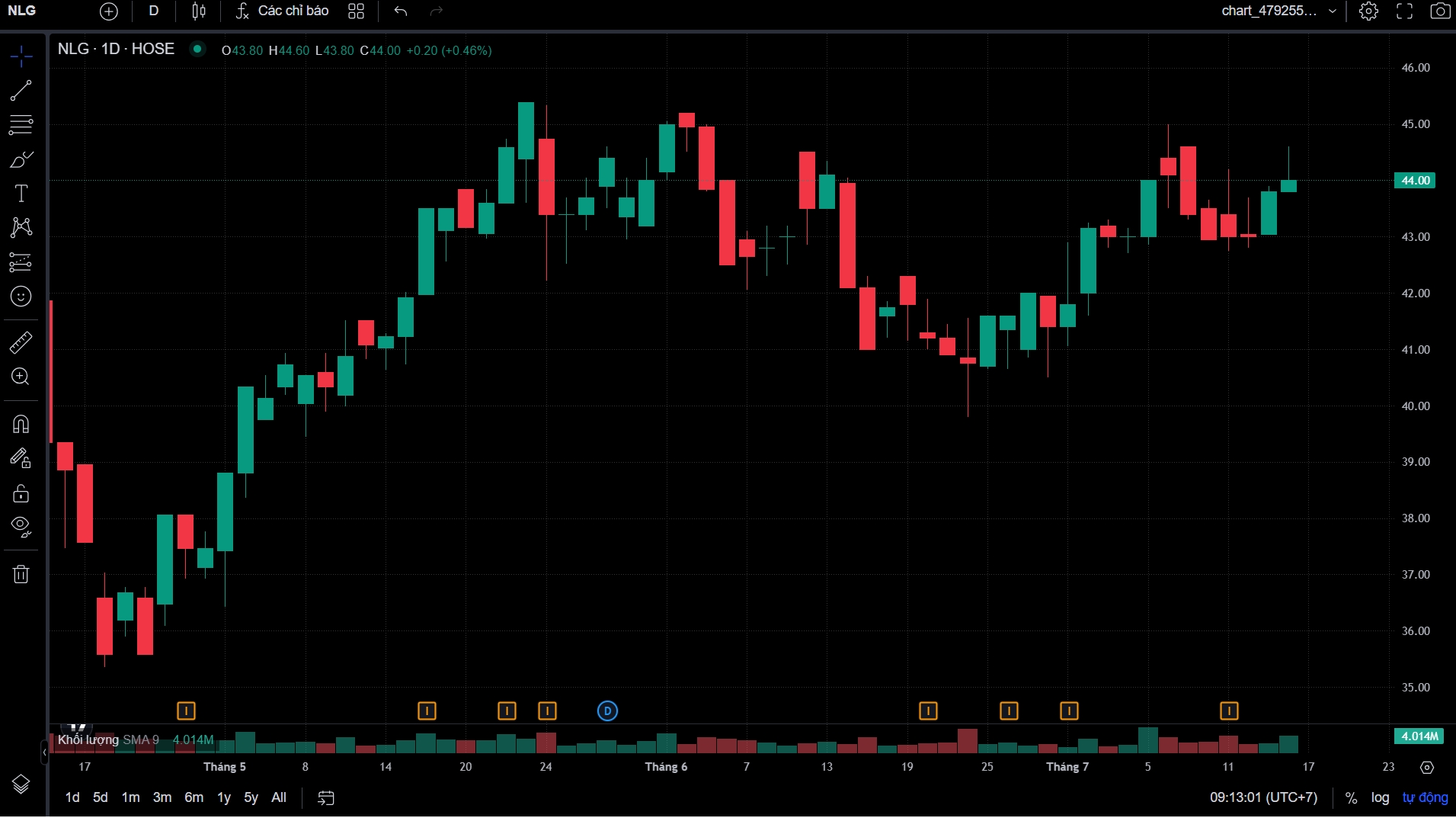
Task: Select the 1m time range
Action: click(x=131, y=797)
